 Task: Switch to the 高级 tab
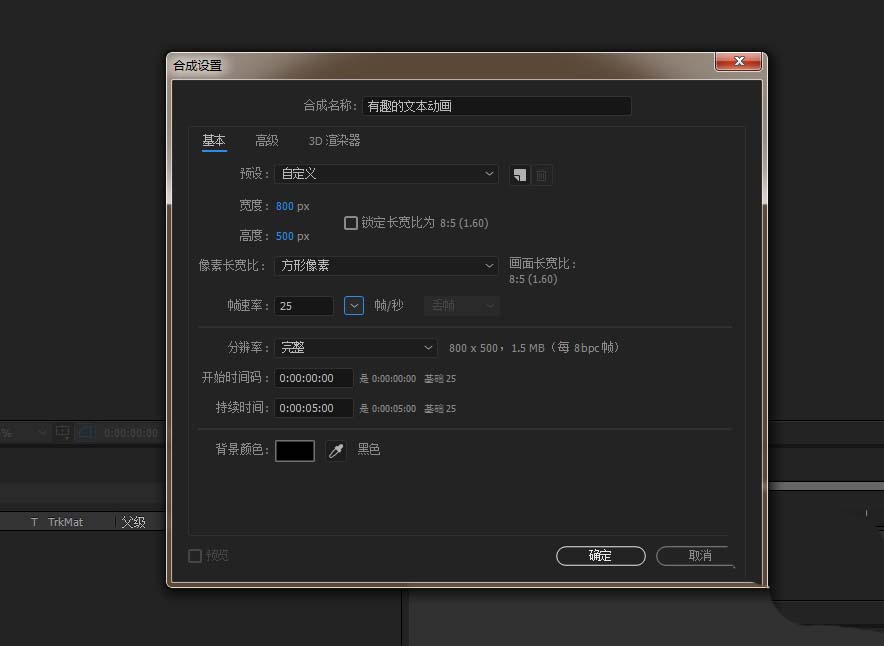coord(266,141)
